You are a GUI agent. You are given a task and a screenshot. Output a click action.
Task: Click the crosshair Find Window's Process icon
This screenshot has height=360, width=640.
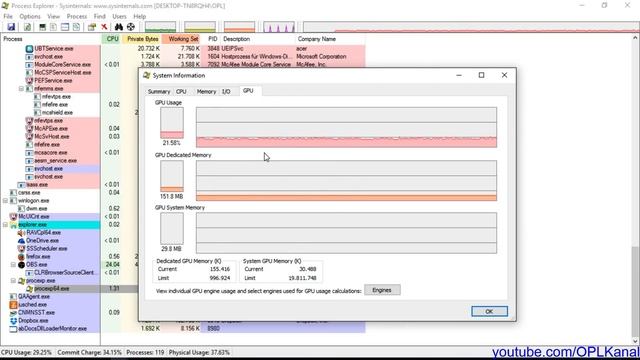click(131, 27)
